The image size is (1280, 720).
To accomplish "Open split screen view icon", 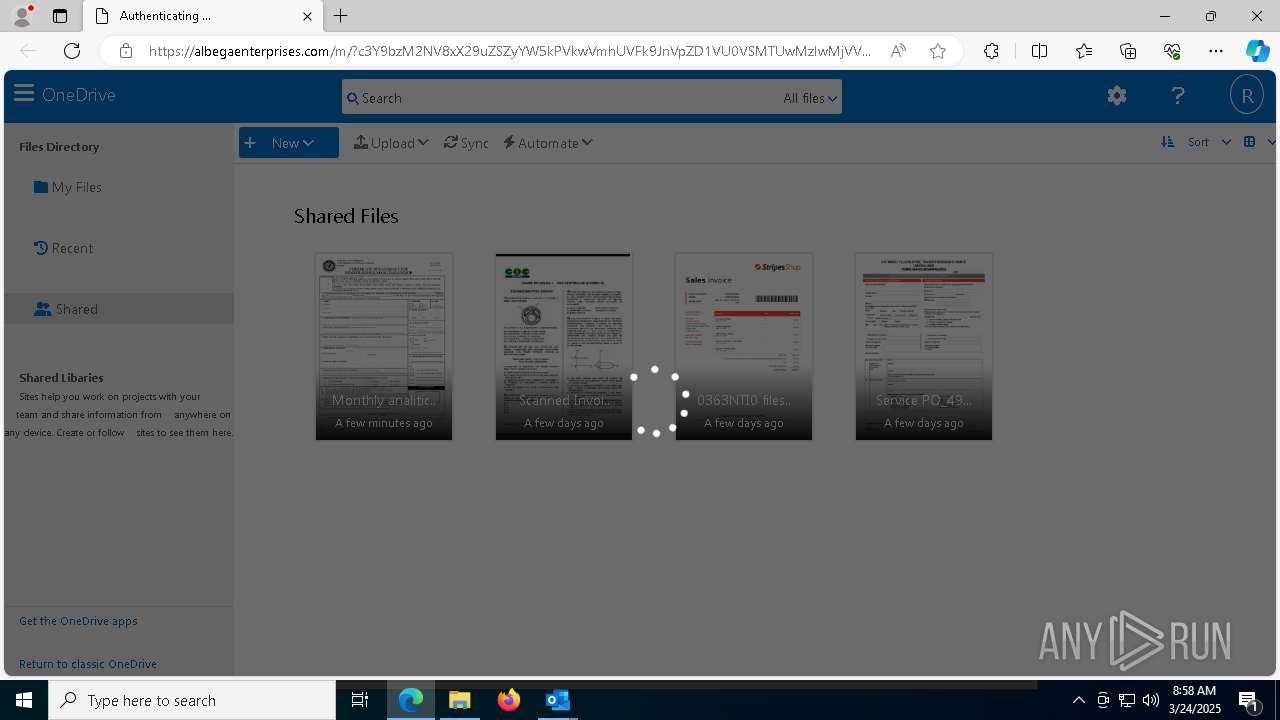I will click(1039, 51).
